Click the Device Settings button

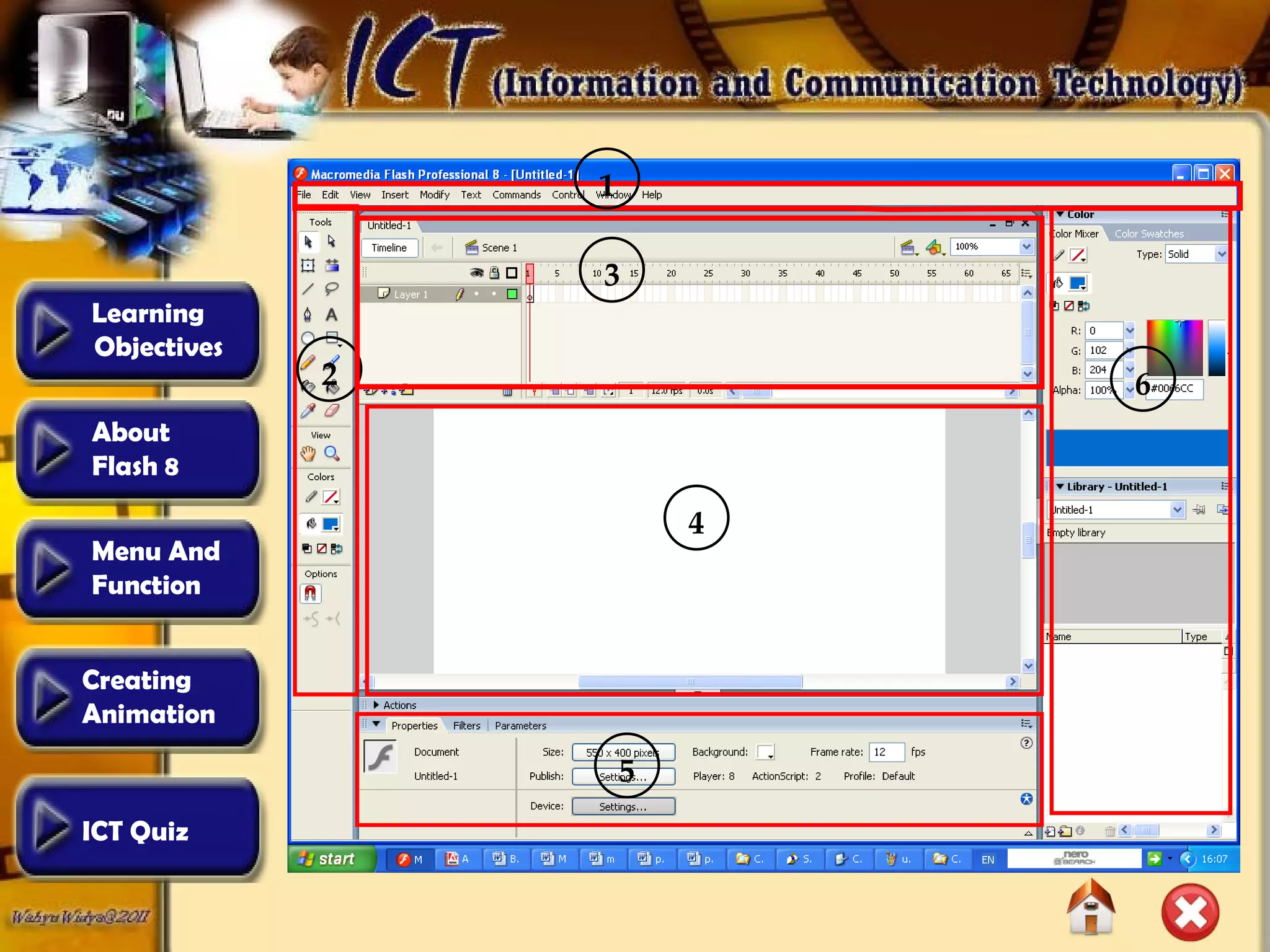(x=623, y=806)
